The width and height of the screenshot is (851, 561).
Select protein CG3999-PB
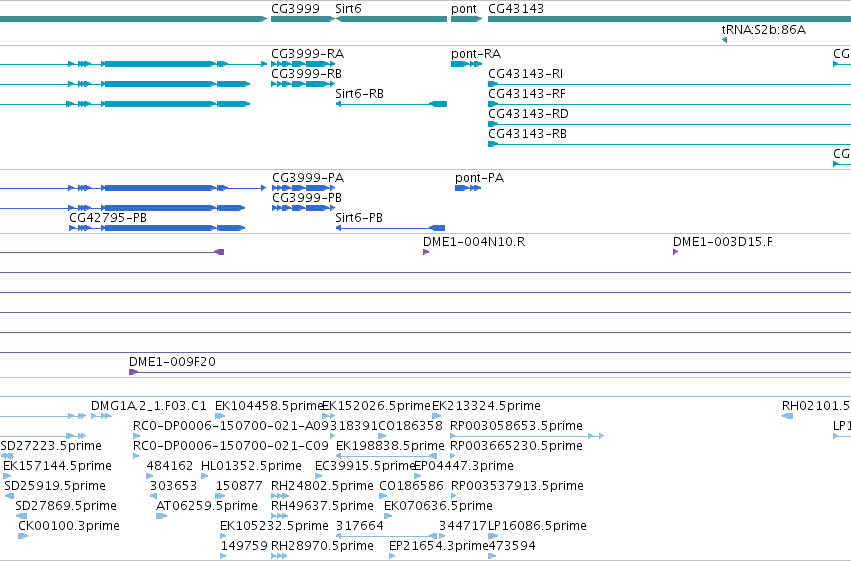pyautogui.click(x=307, y=198)
